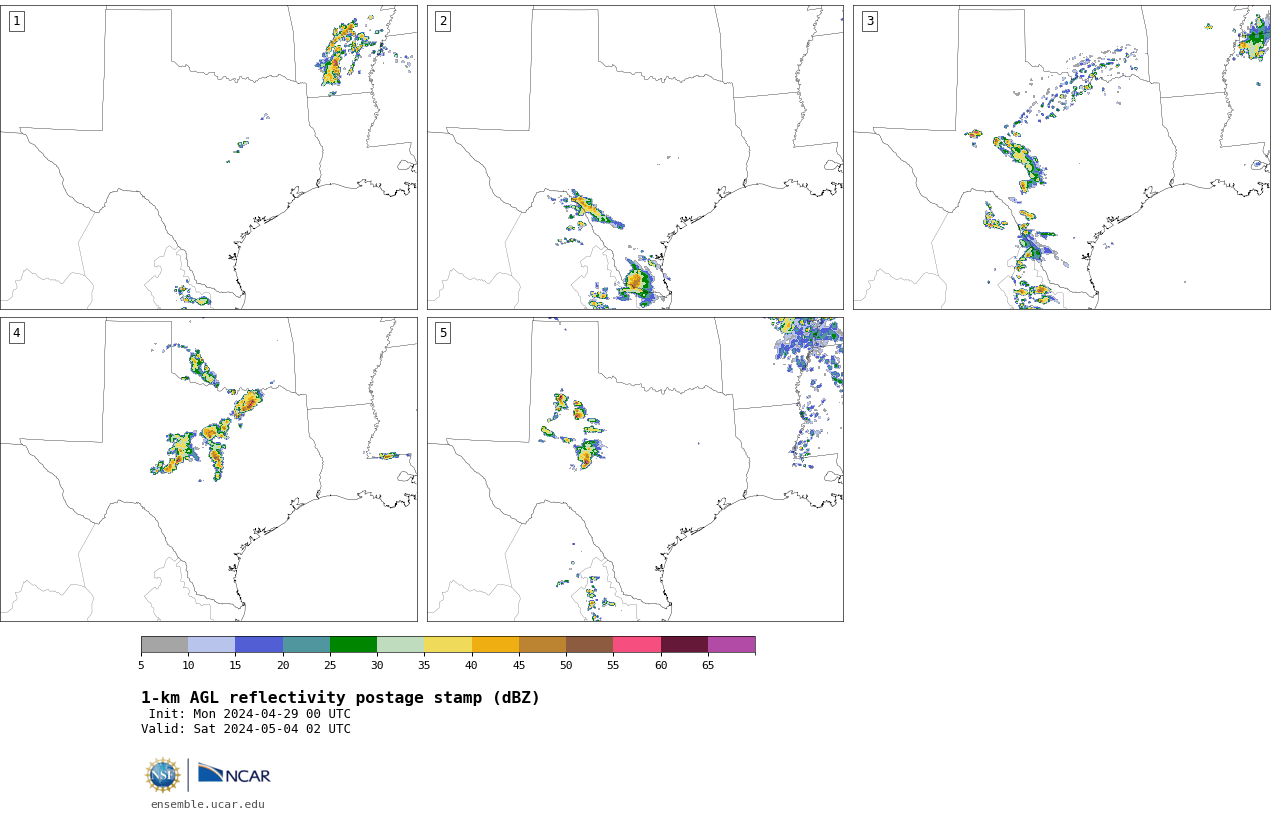Click the Init: Mon 2024-04-29 00 UTC text
The height and width of the screenshot is (815, 1280).
(250, 714)
